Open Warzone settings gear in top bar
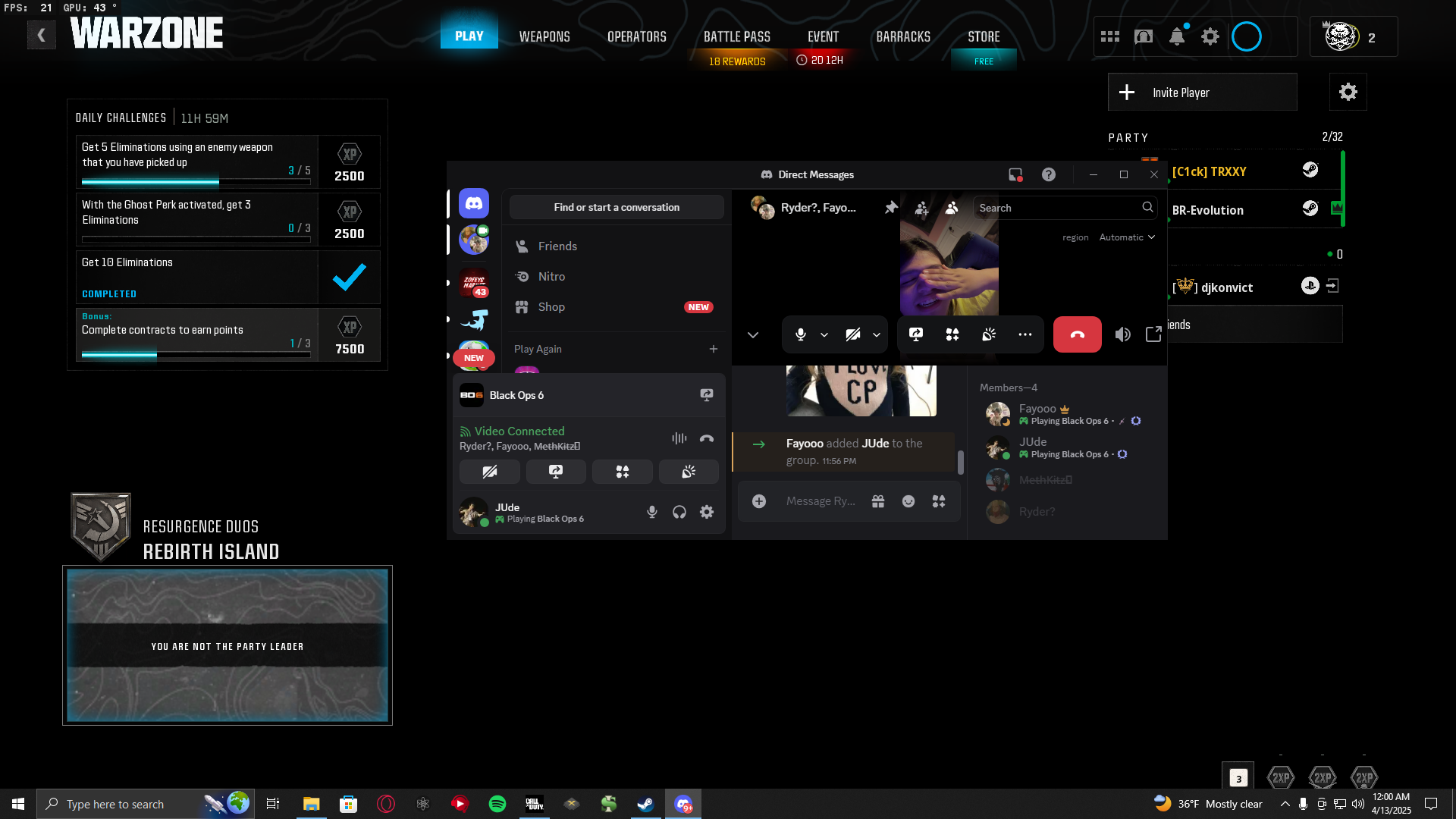The image size is (1456, 819). coord(1210,36)
